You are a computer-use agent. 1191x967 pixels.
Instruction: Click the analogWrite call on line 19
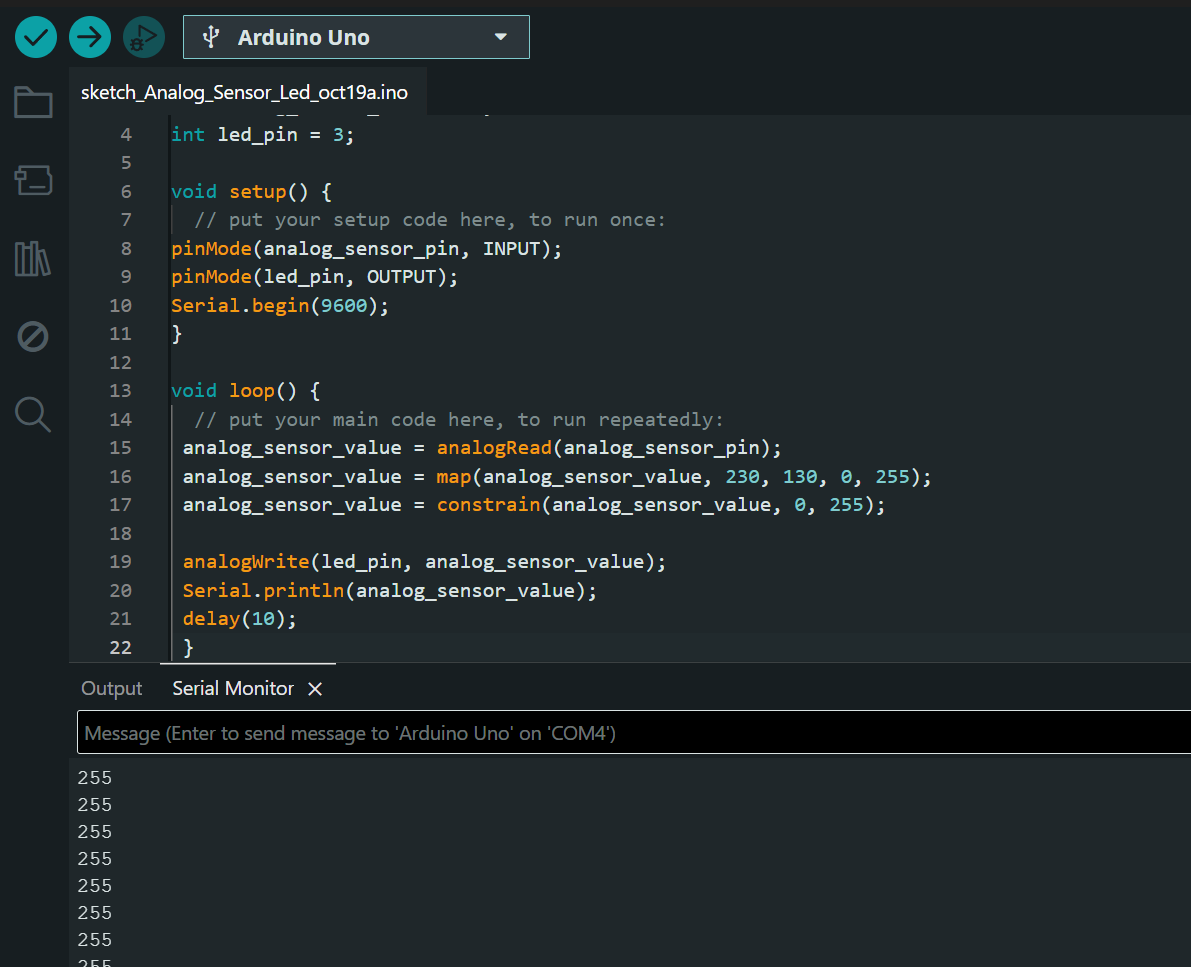[246, 562]
